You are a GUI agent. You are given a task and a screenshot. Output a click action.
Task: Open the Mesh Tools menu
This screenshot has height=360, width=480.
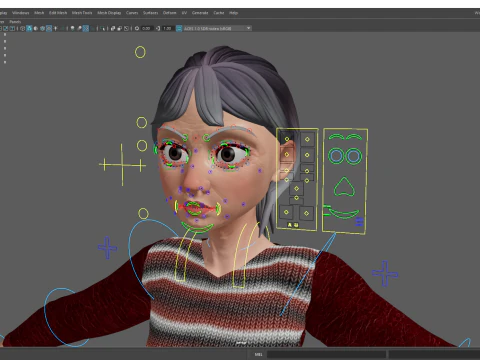82,13
